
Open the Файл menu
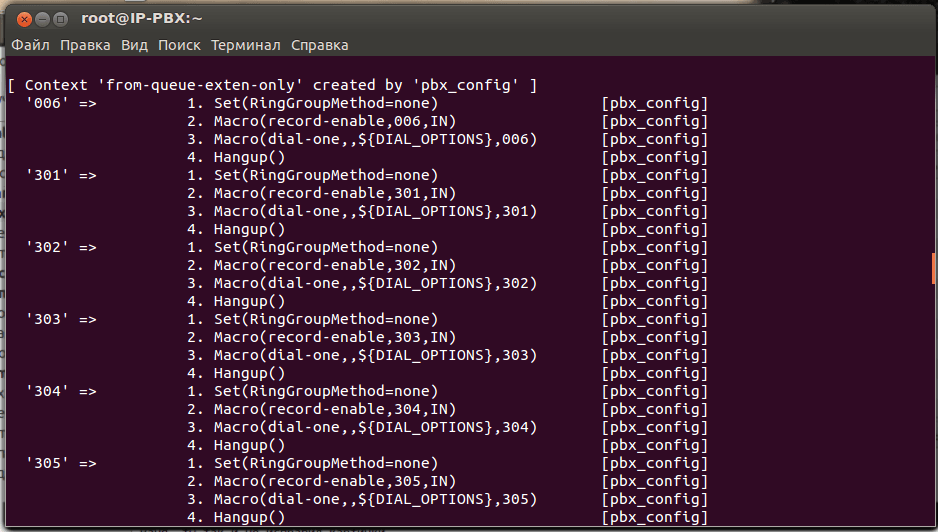point(30,45)
